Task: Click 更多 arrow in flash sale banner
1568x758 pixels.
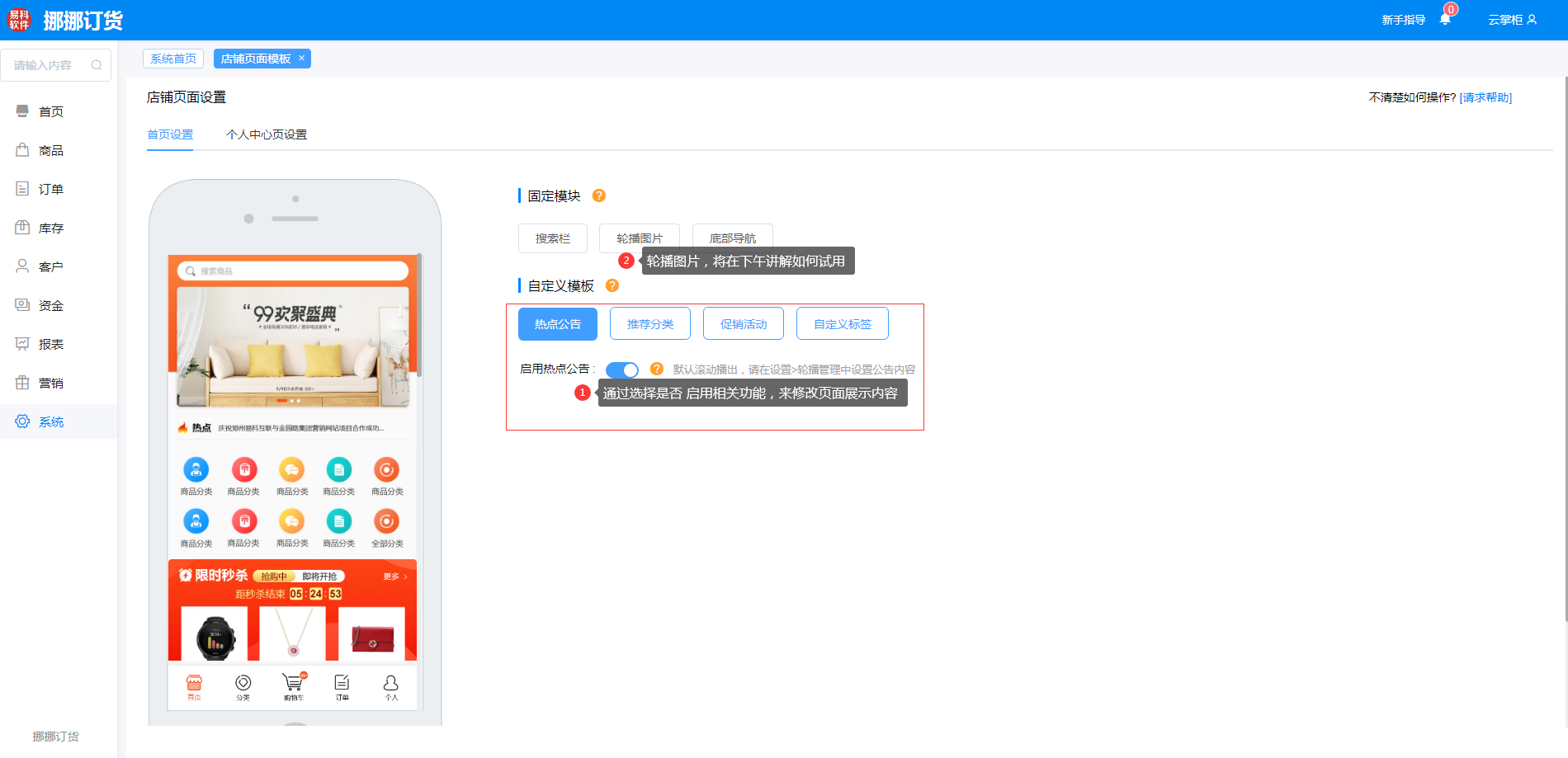Action: [395, 577]
